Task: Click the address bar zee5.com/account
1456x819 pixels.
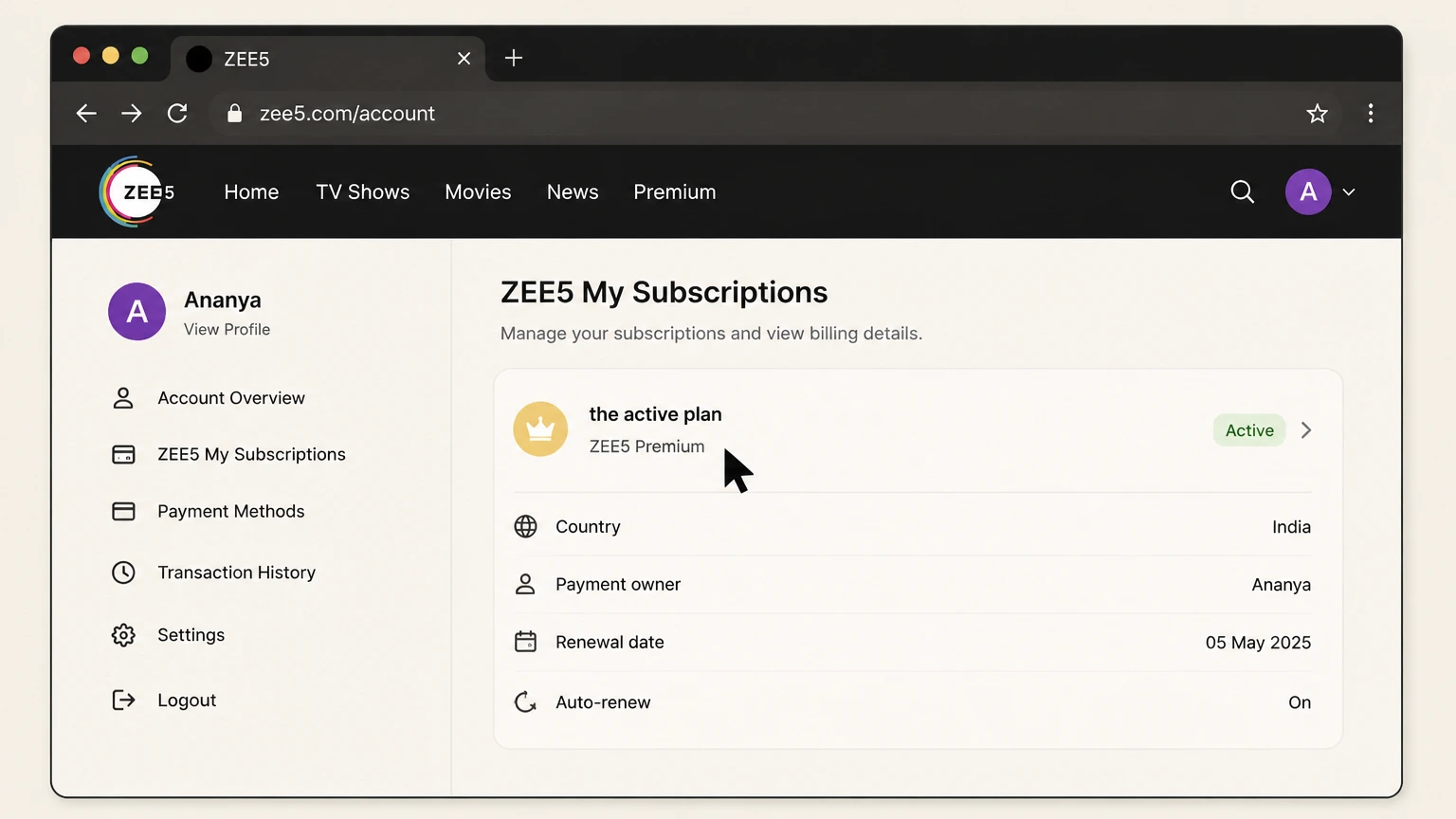Action: (x=347, y=114)
